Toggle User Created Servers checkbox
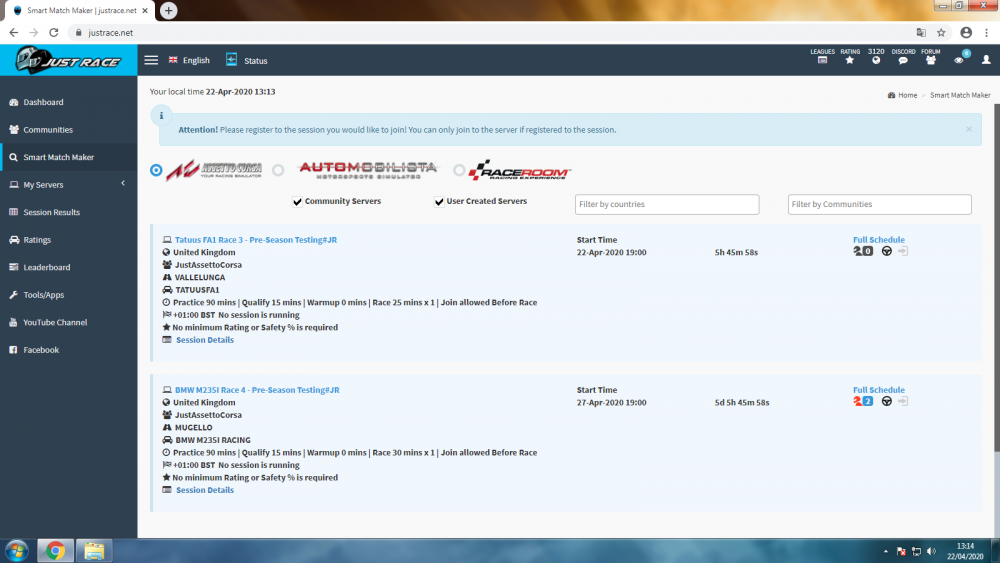1000x563 pixels. 439,201
